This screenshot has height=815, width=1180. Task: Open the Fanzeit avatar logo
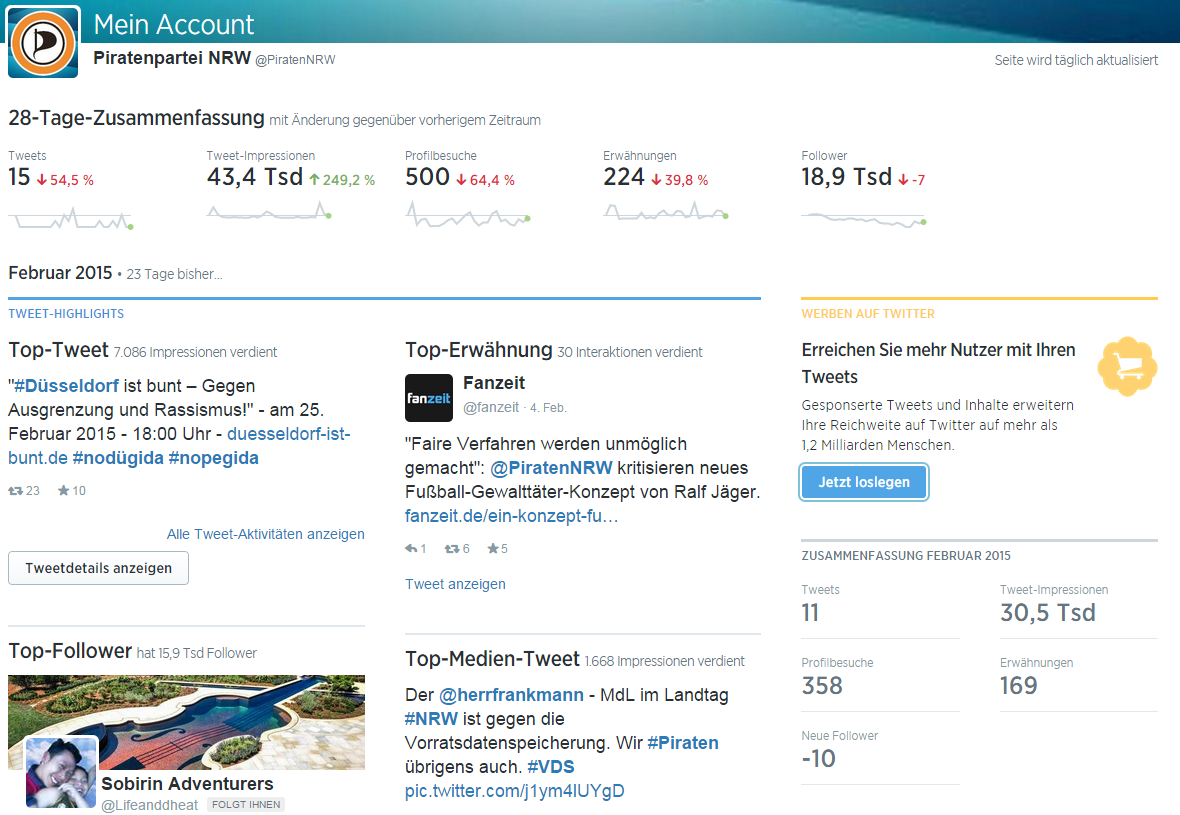point(429,397)
